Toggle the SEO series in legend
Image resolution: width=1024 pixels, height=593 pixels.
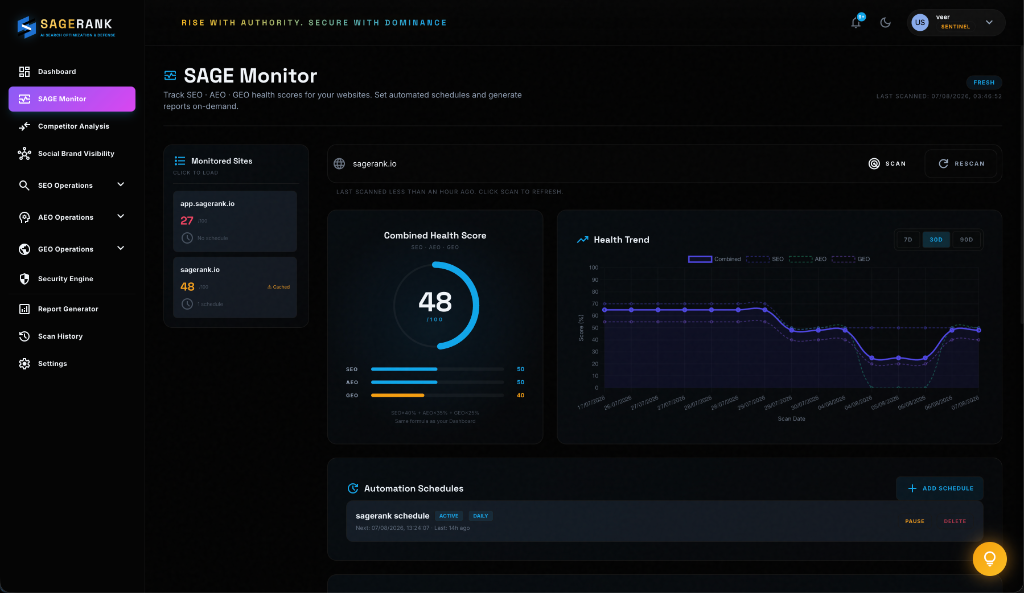pyautogui.click(x=765, y=259)
